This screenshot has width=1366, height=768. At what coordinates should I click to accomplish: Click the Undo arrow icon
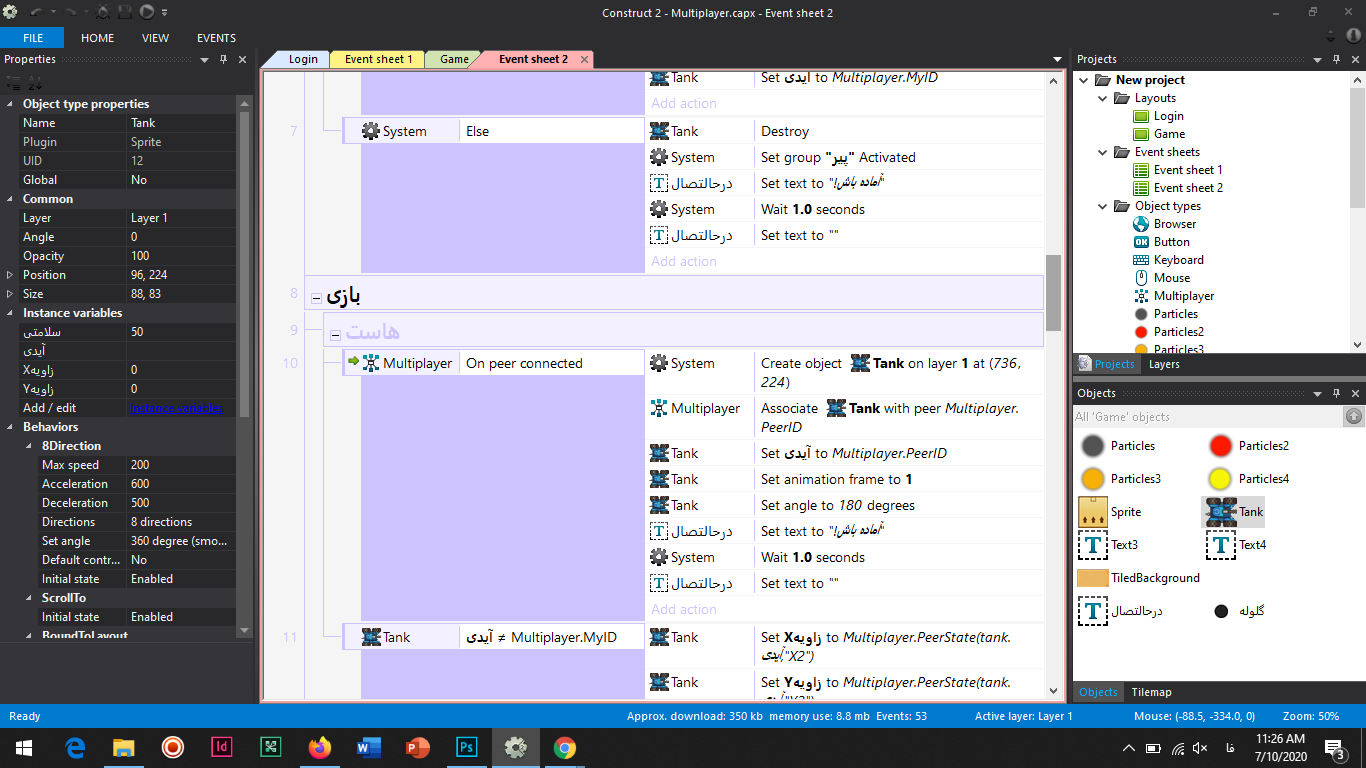coord(36,12)
